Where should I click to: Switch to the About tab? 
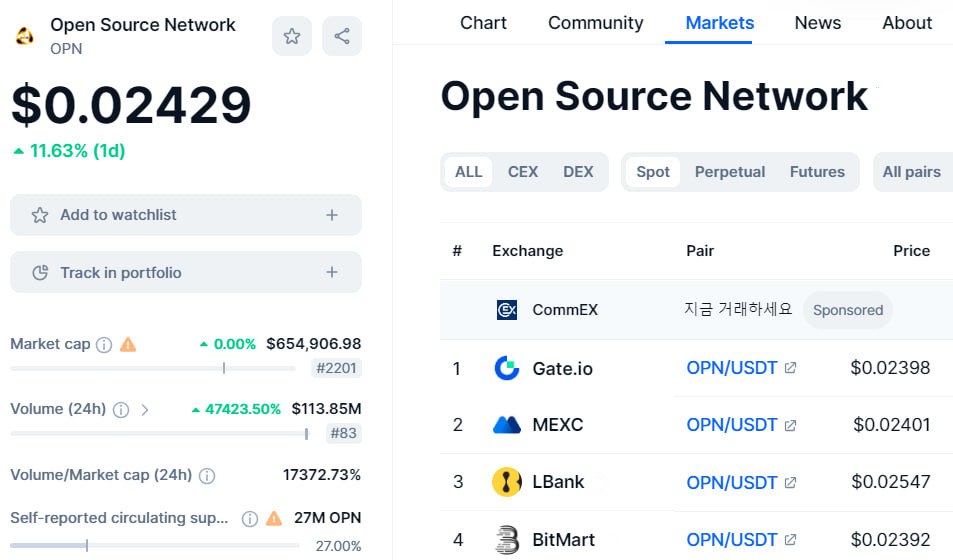point(907,22)
